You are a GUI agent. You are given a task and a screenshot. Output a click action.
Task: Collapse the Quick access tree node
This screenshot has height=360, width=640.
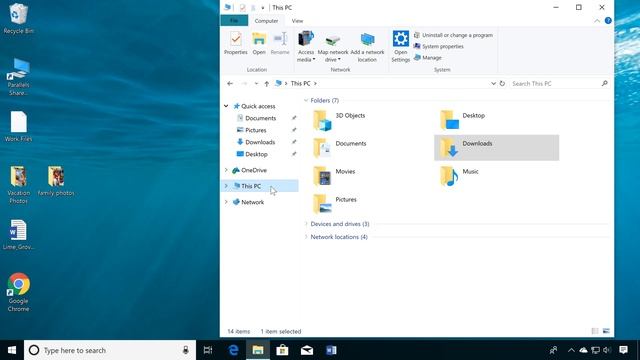[226, 106]
